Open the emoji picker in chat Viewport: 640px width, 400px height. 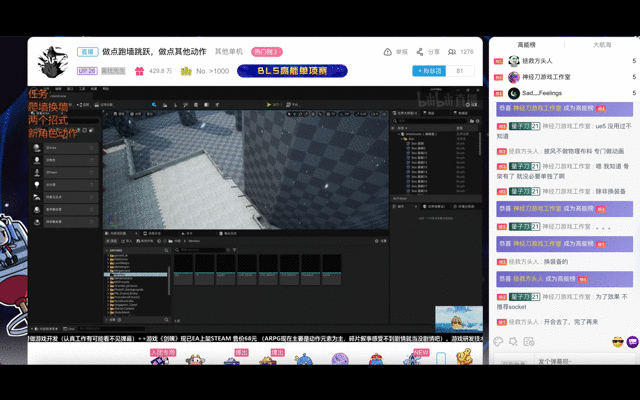[x=619, y=343]
